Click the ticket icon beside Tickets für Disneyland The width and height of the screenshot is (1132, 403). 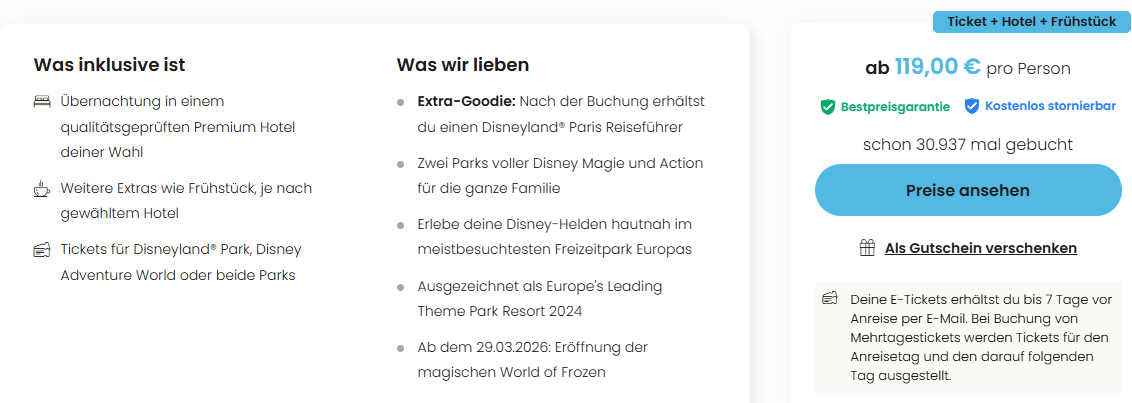click(42, 251)
